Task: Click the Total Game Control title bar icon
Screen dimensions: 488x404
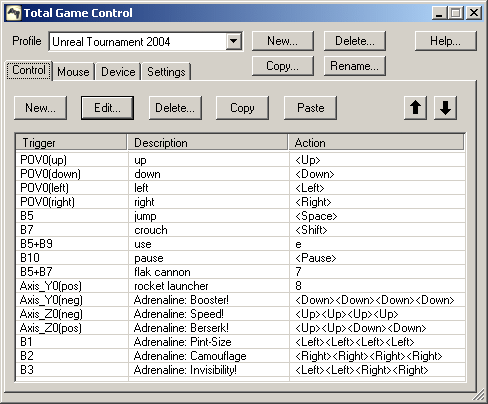Action: tap(14, 13)
